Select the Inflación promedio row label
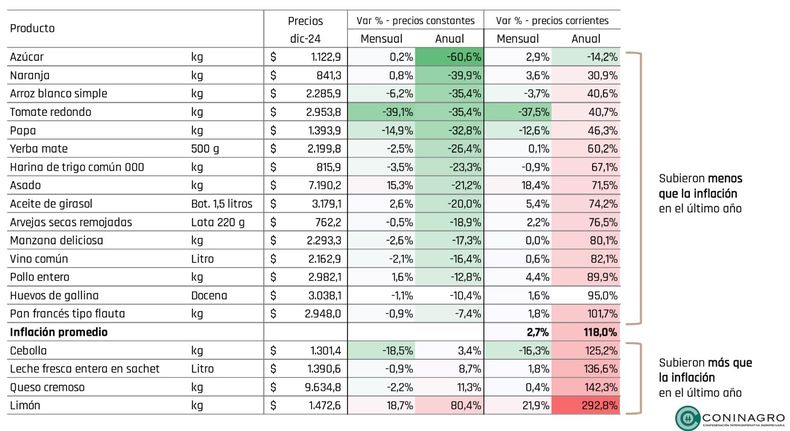Image resolution: width=790 pixels, height=431 pixels. pyautogui.click(x=58, y=332)
